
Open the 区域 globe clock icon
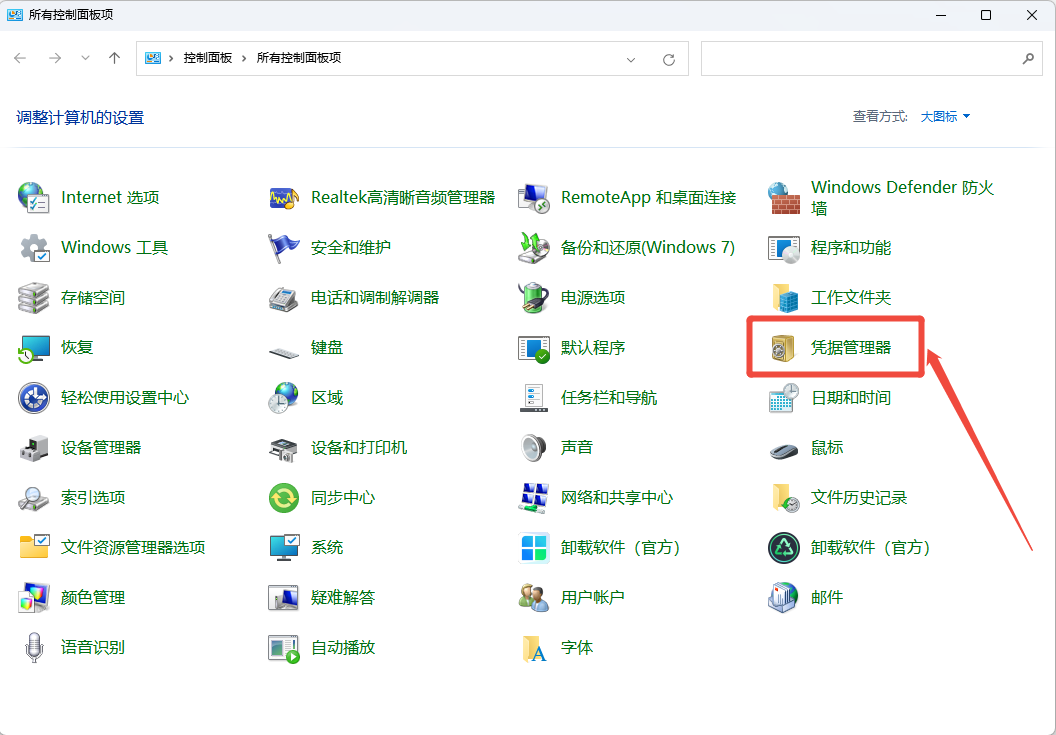(284, 397)
